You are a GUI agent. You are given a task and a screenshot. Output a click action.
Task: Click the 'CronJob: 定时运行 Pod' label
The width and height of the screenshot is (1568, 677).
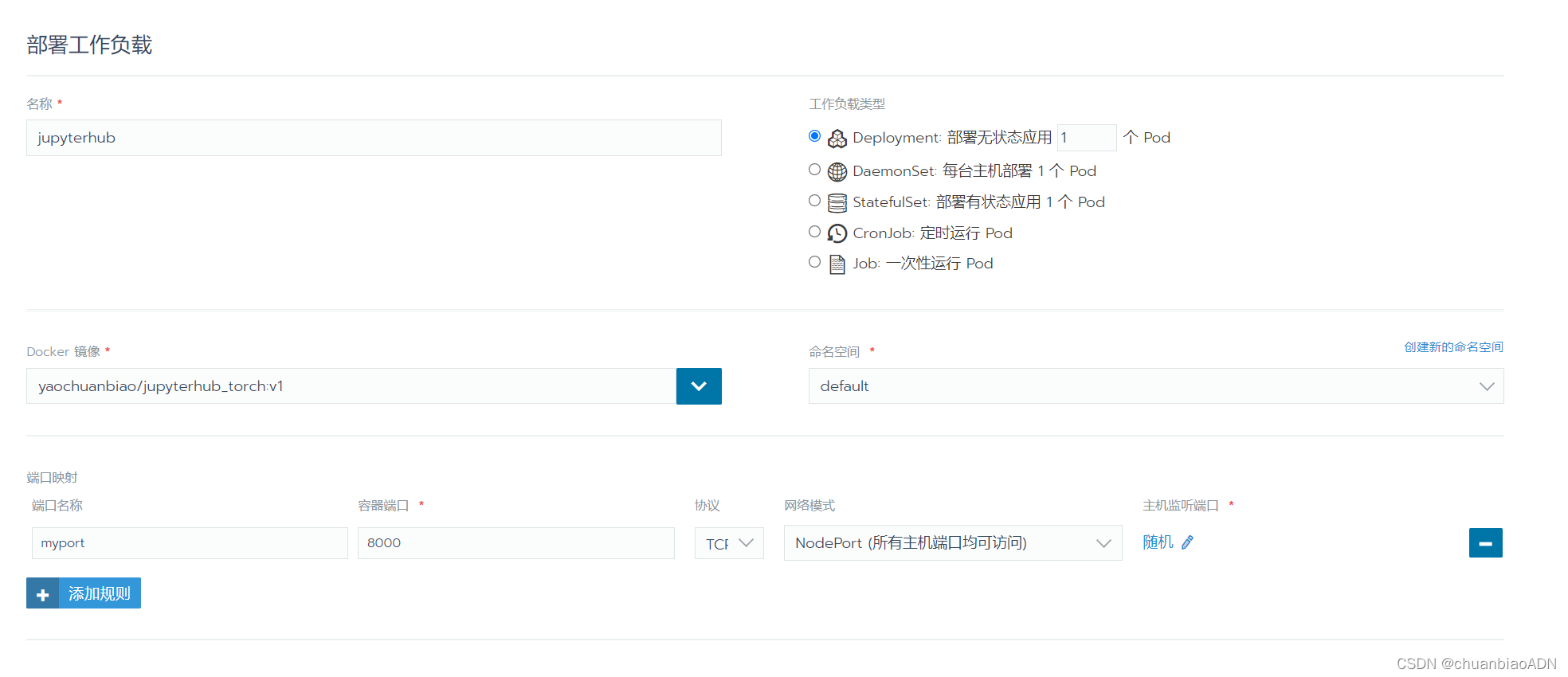coord(932,233)
